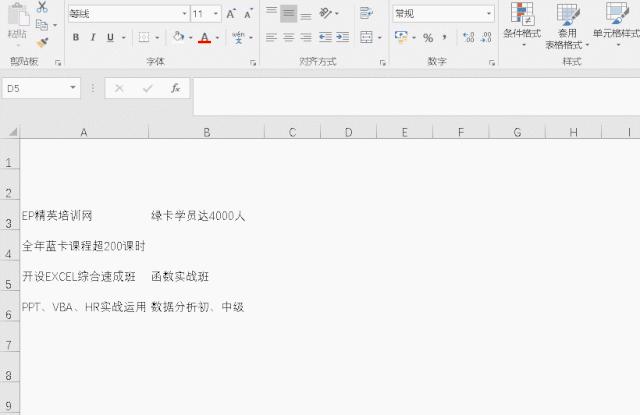Image resolution: width=640 pixels, height=415 pixels.
Task: Align text left
Action: pyautogui.click(x=271, y=38)
